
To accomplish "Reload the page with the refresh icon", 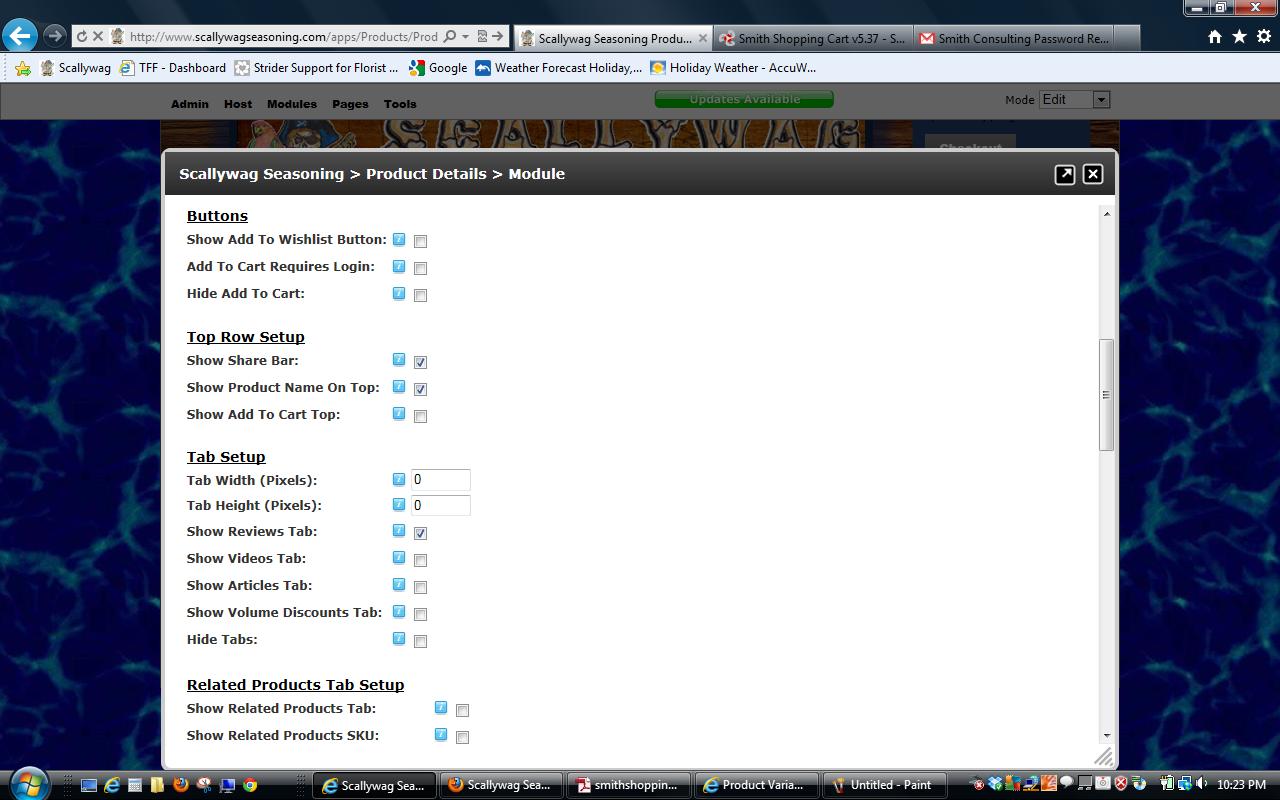I will pyautogui.click(x=82, y=36).
